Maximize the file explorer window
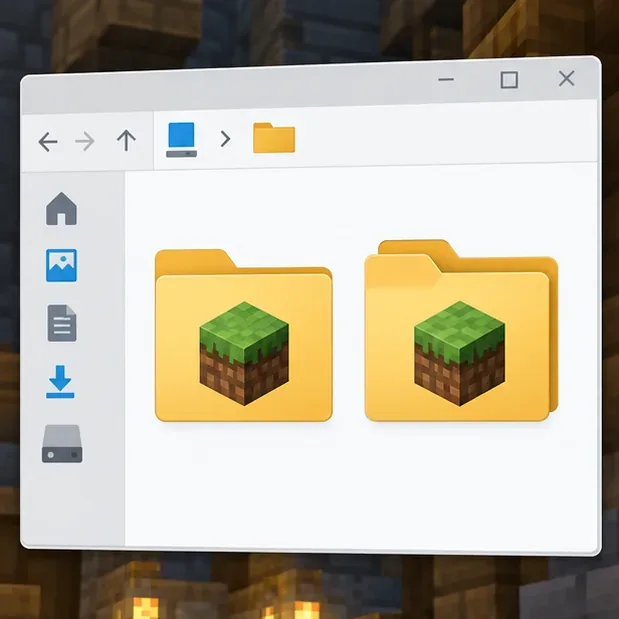The image size is (619, 619). point(509,80)
